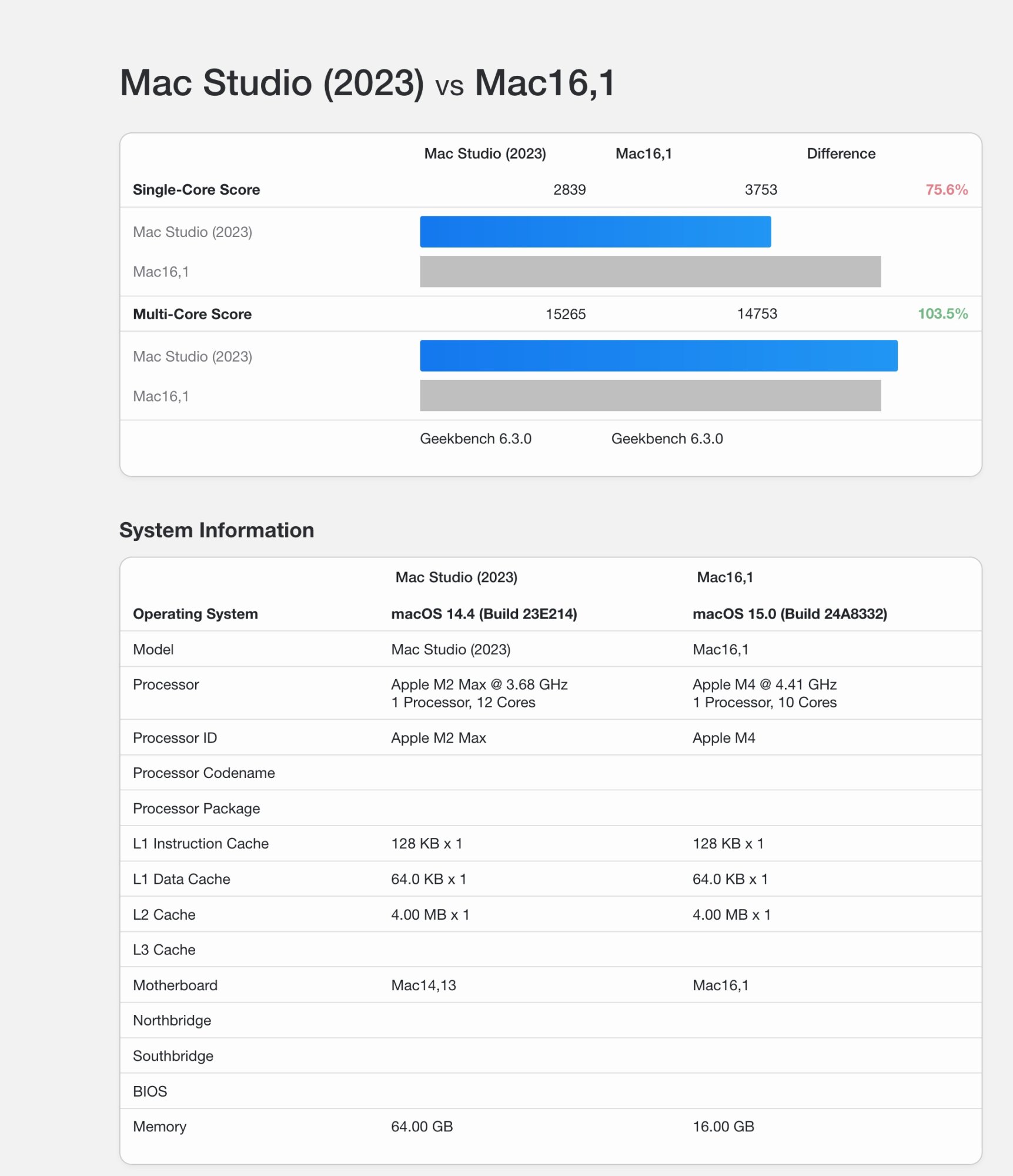
Task: Select the 64.00 GB memory value
Action: [x=422, y=1127]
